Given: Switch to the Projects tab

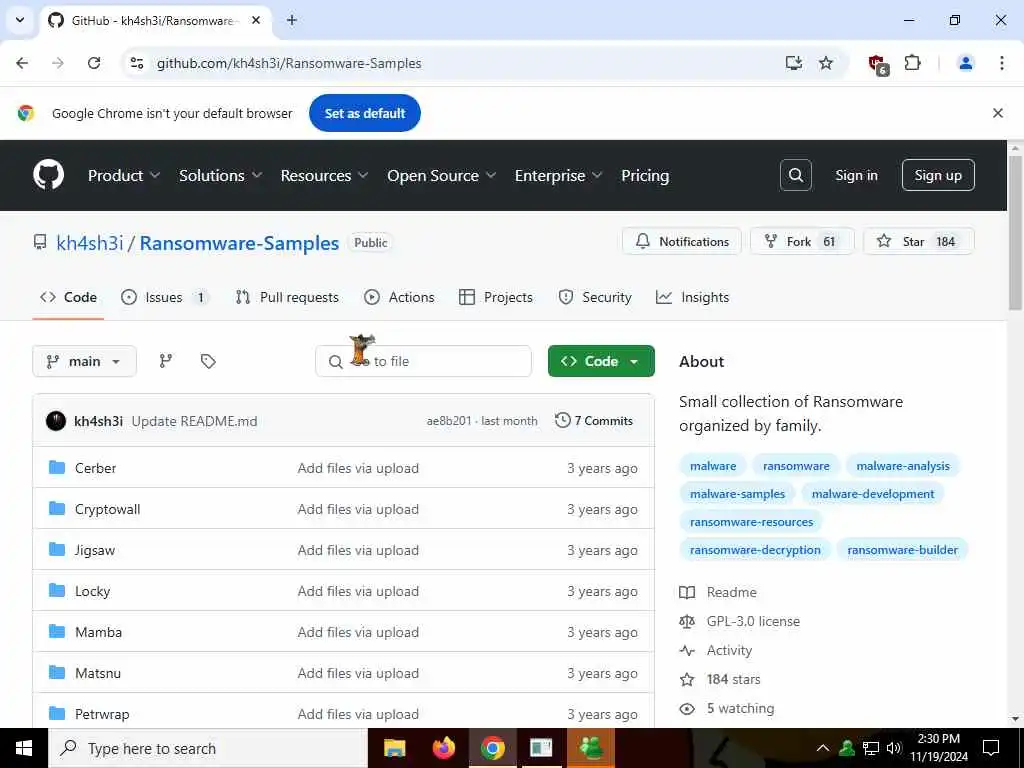Looking at the screenshot, I should pyautogui.click(x=496, y=297).
